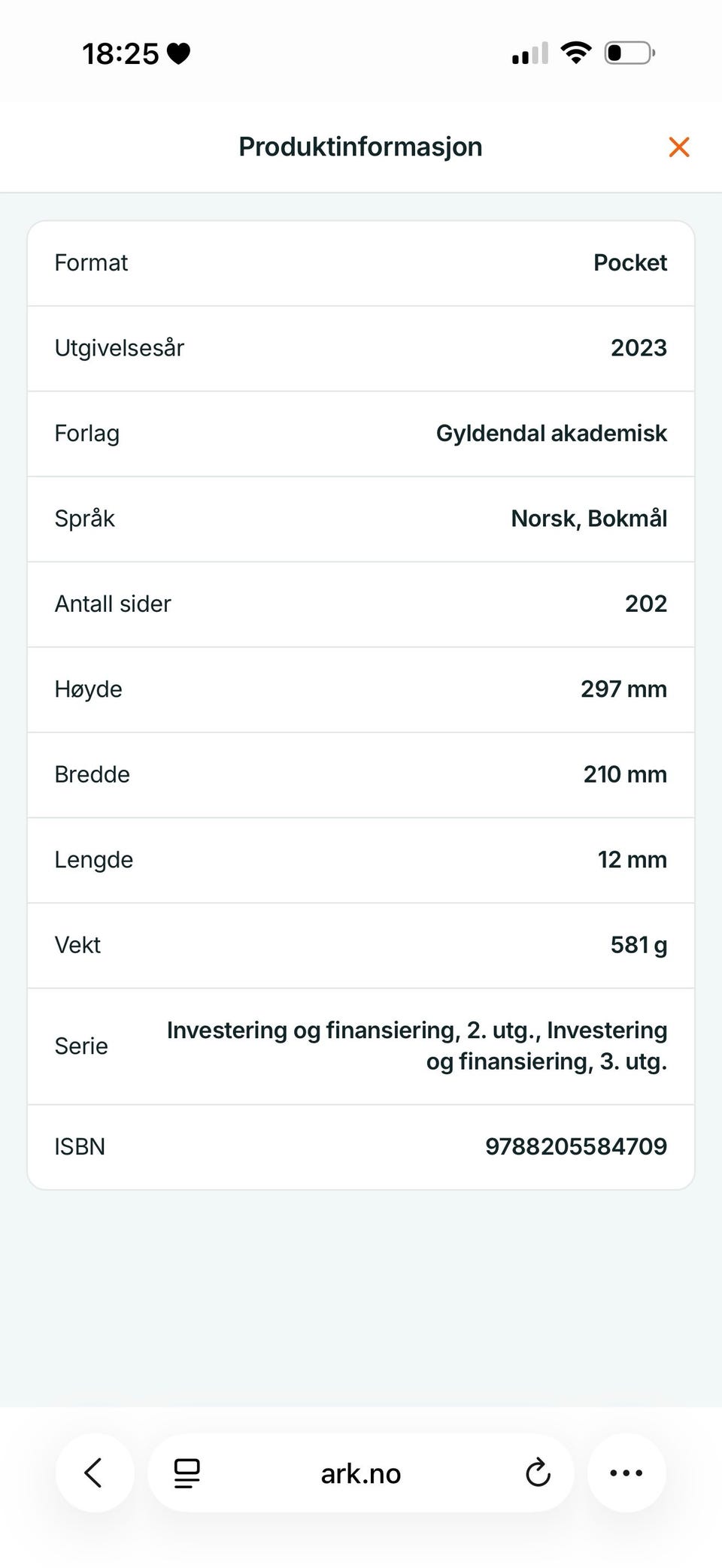Open the page tabs/reader icon
This screenshot has width=722, height=1568.
[187, 1473]
